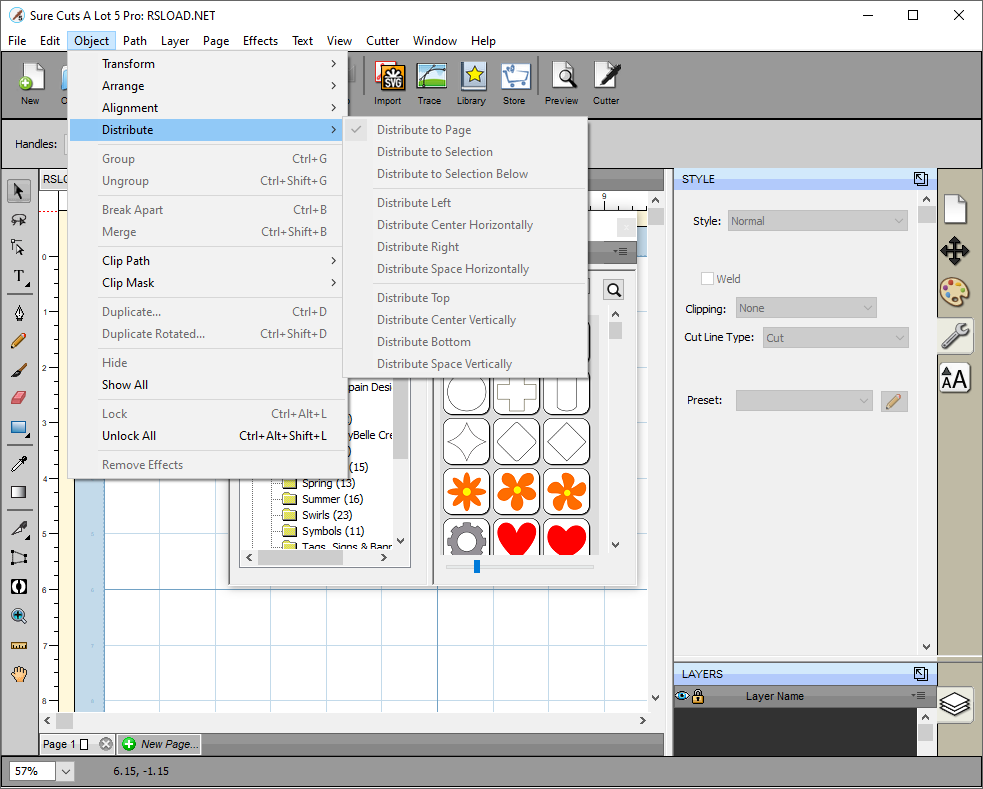
Task: Open the Document page side panel
Action: (x=955, y=209)
